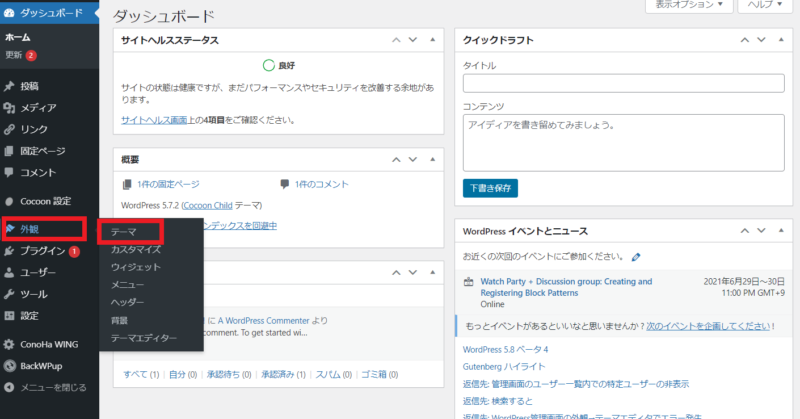Click the 下書き保存 button
Image resolution: width=800 pixels, height=419 pixels.
pyautogui.click(x=490, y=188)
